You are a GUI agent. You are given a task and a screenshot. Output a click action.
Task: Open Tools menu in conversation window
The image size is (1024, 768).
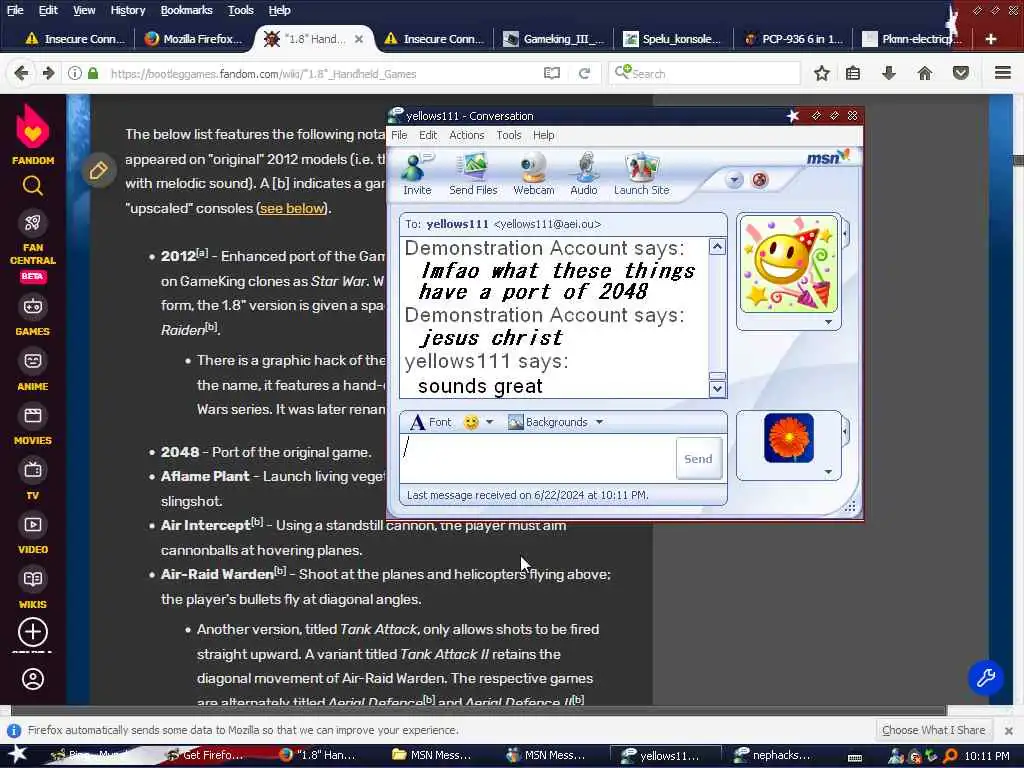[509, 135]
